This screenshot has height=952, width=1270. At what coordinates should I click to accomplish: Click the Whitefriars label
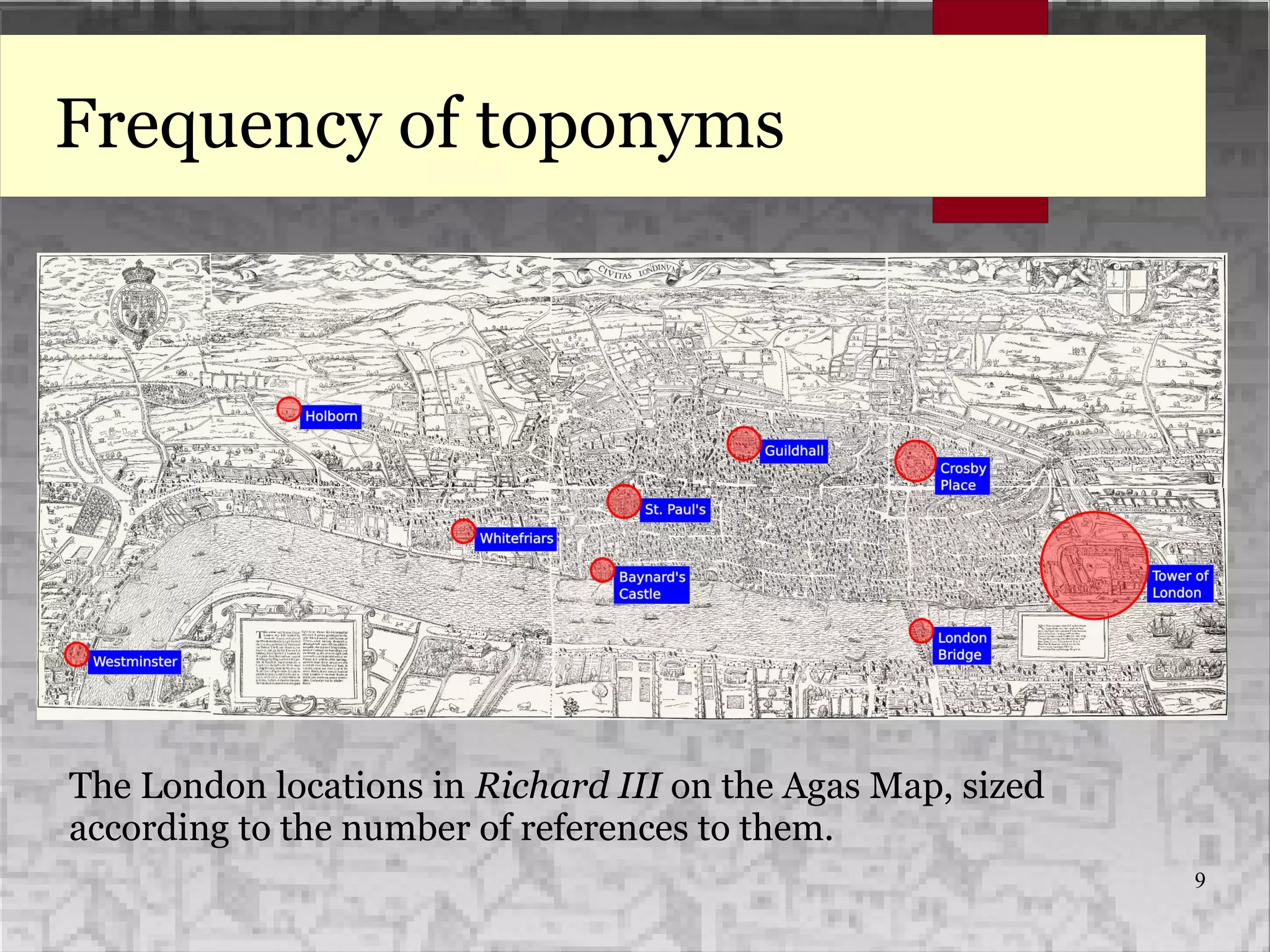coord(516,538)
